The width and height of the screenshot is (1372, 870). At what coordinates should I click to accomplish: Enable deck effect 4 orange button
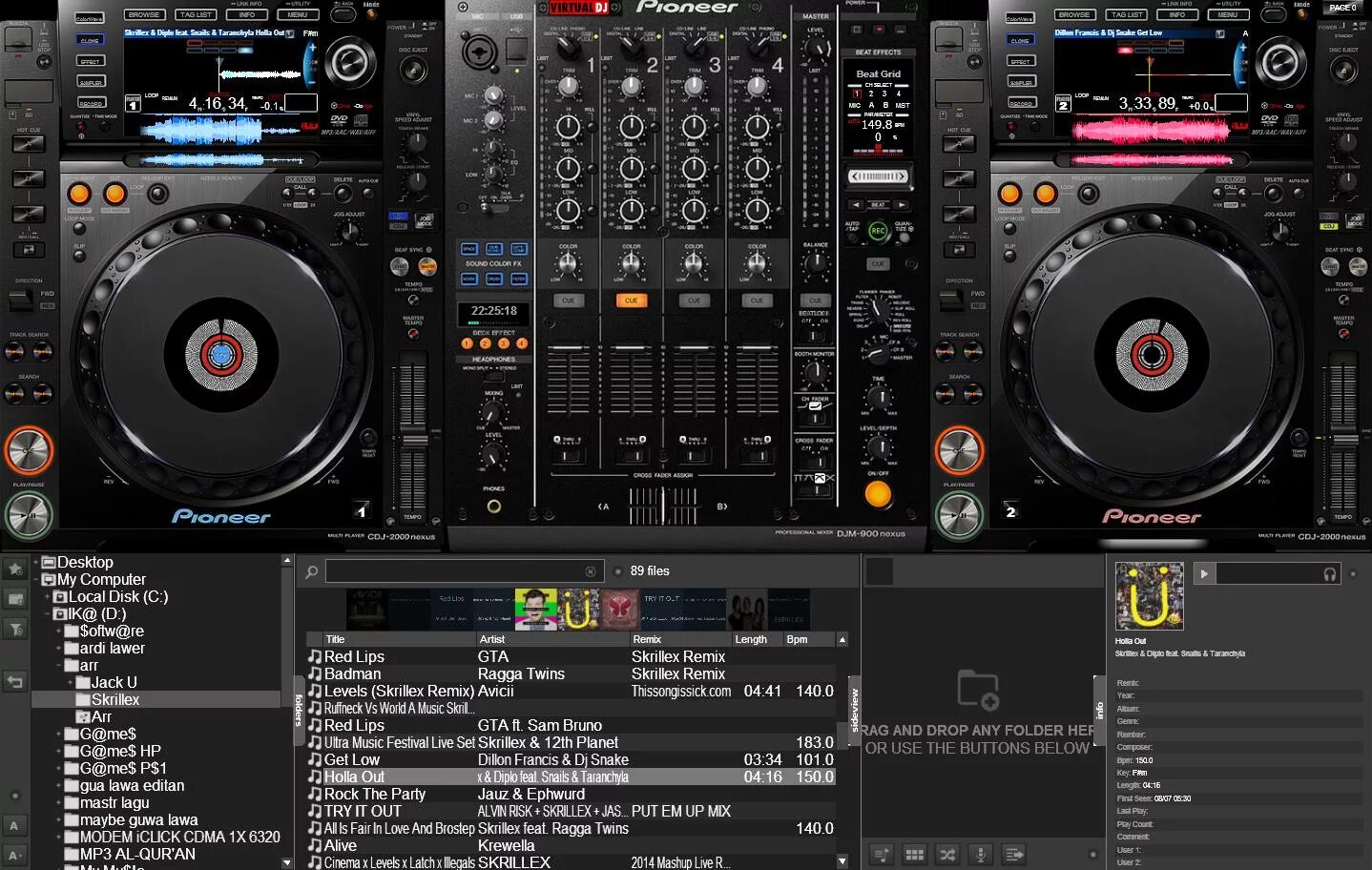pos(522,343)
